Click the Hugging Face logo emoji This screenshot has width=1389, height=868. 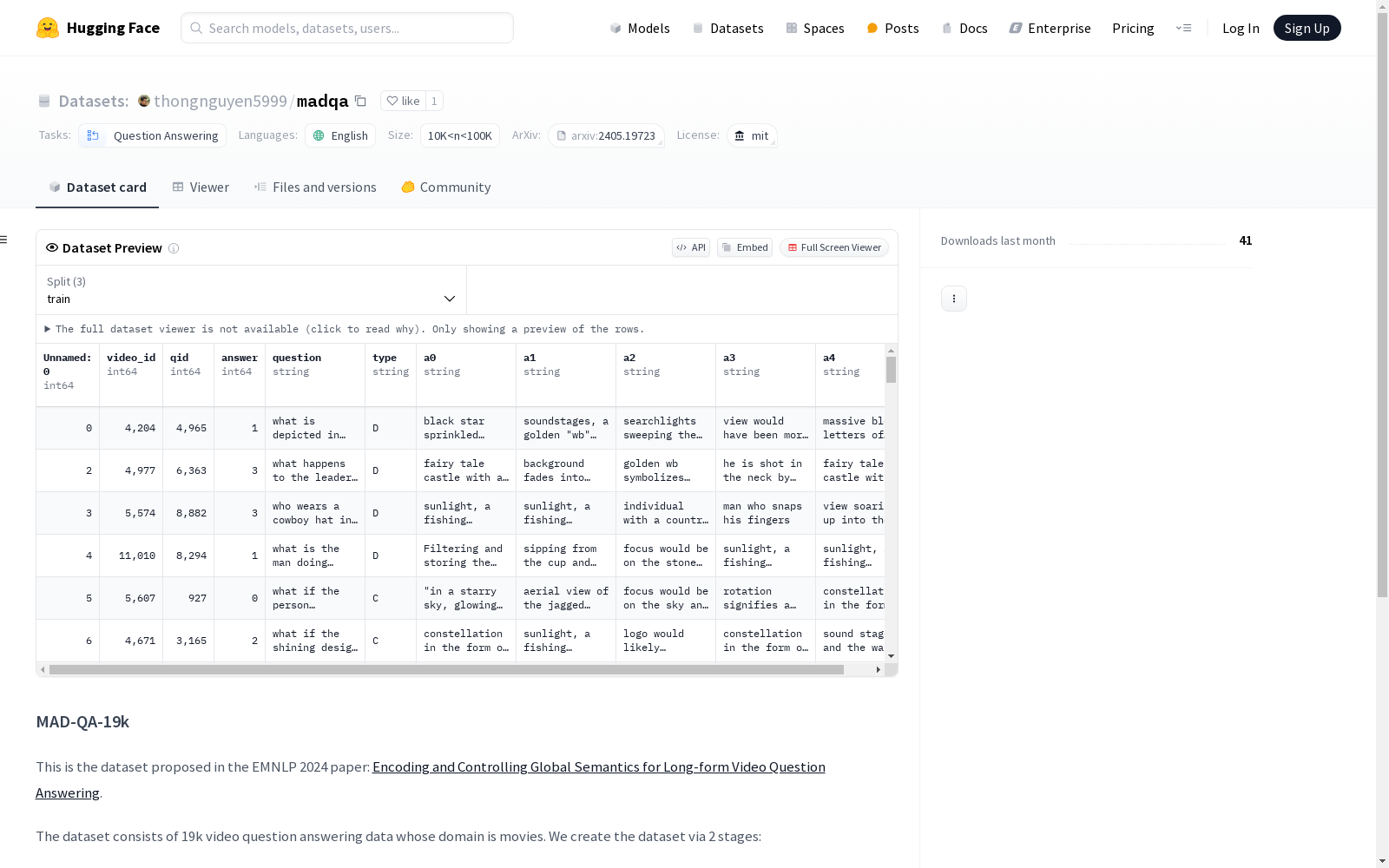coord(48,28)
